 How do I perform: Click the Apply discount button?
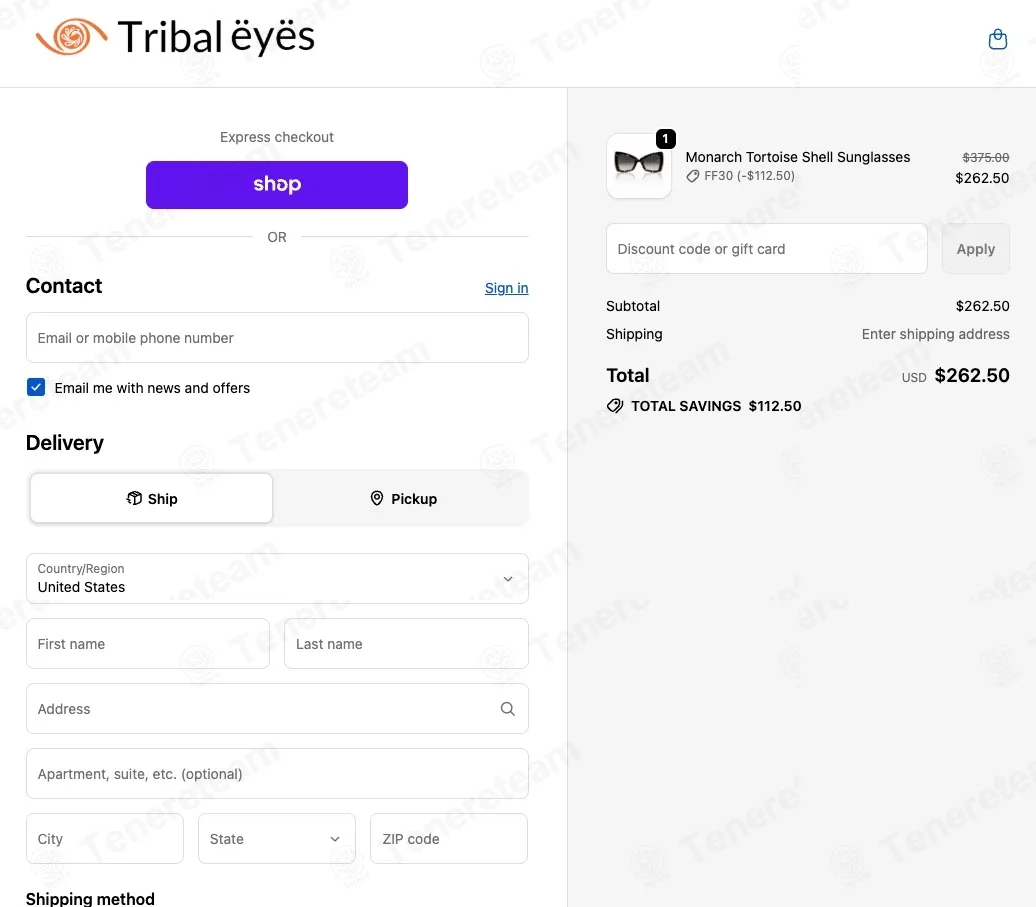pos(975,249)
